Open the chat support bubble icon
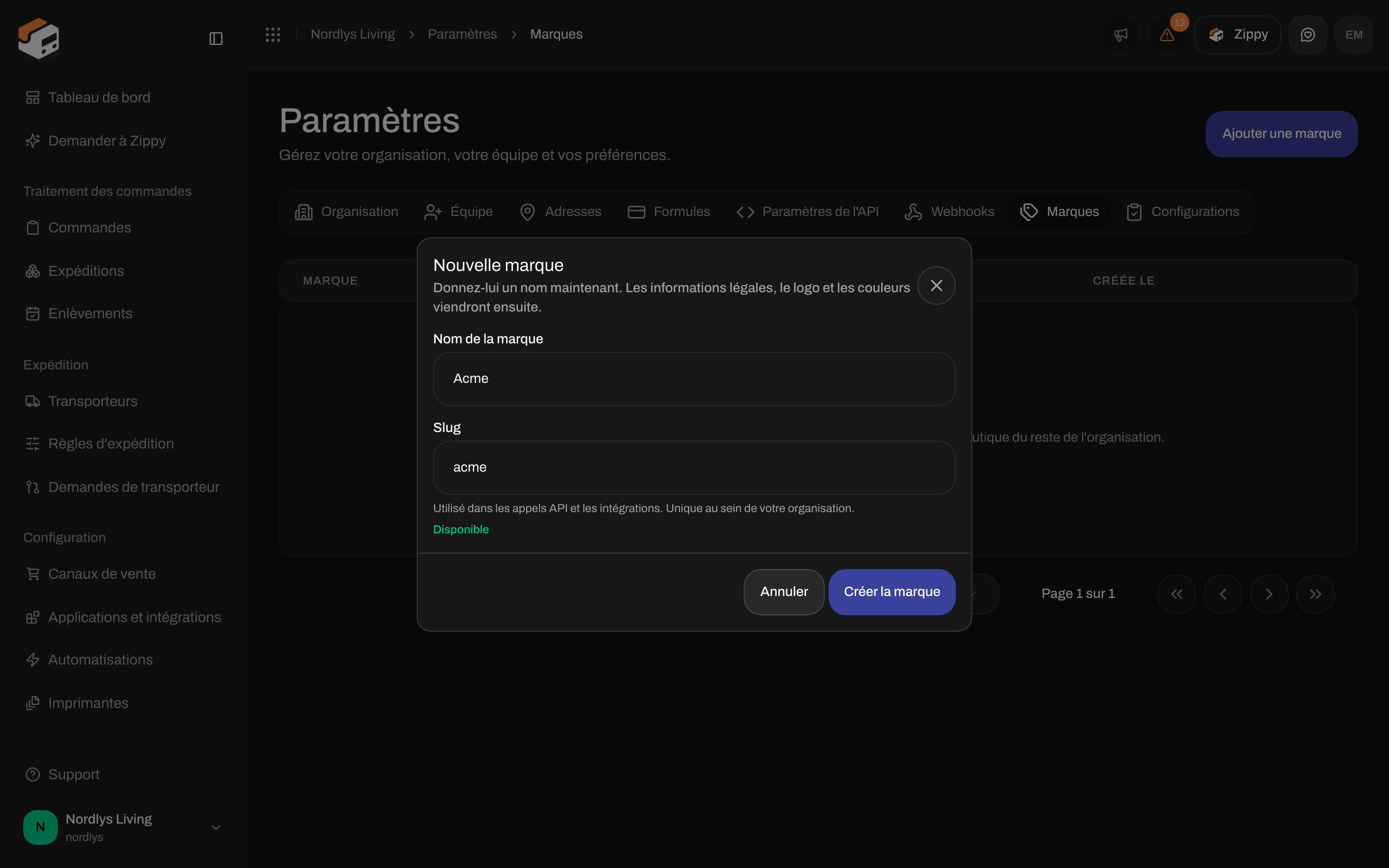Viewport: 1389px width, 868px height. click(x=1307, y=34)
